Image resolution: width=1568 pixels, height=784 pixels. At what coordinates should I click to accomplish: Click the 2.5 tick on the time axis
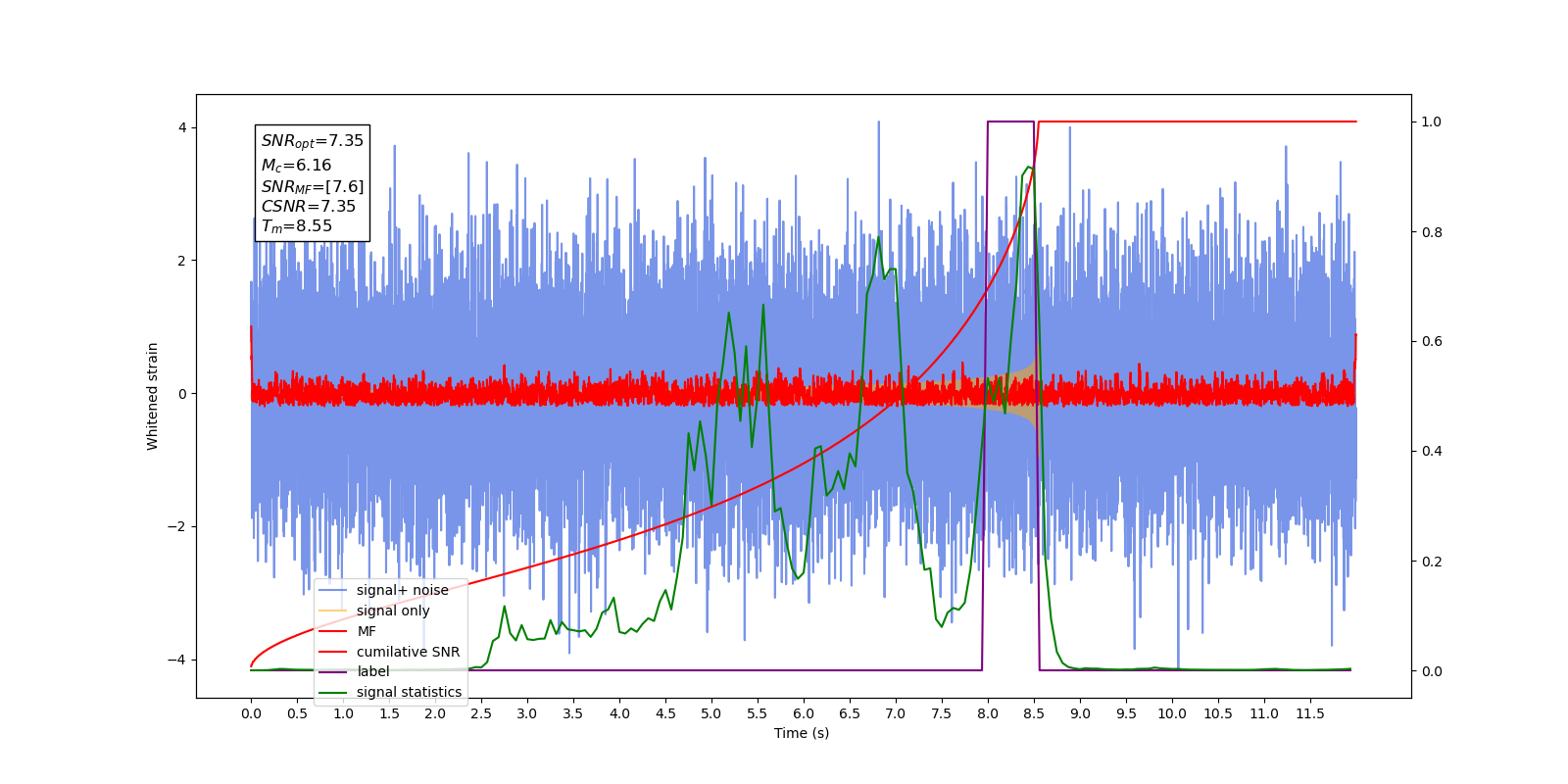(481, 713)
